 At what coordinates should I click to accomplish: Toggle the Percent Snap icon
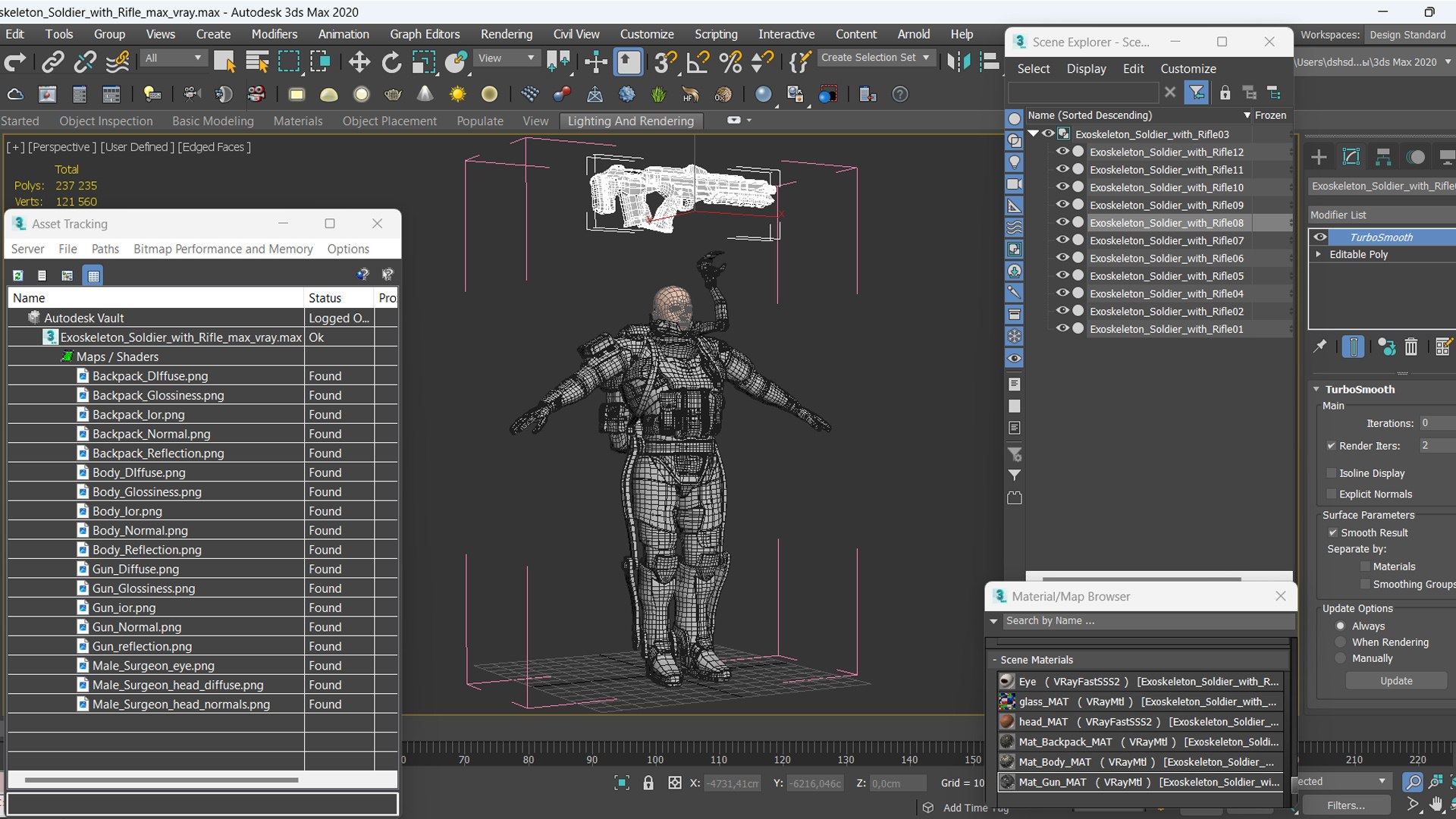[x=730, y=61]
